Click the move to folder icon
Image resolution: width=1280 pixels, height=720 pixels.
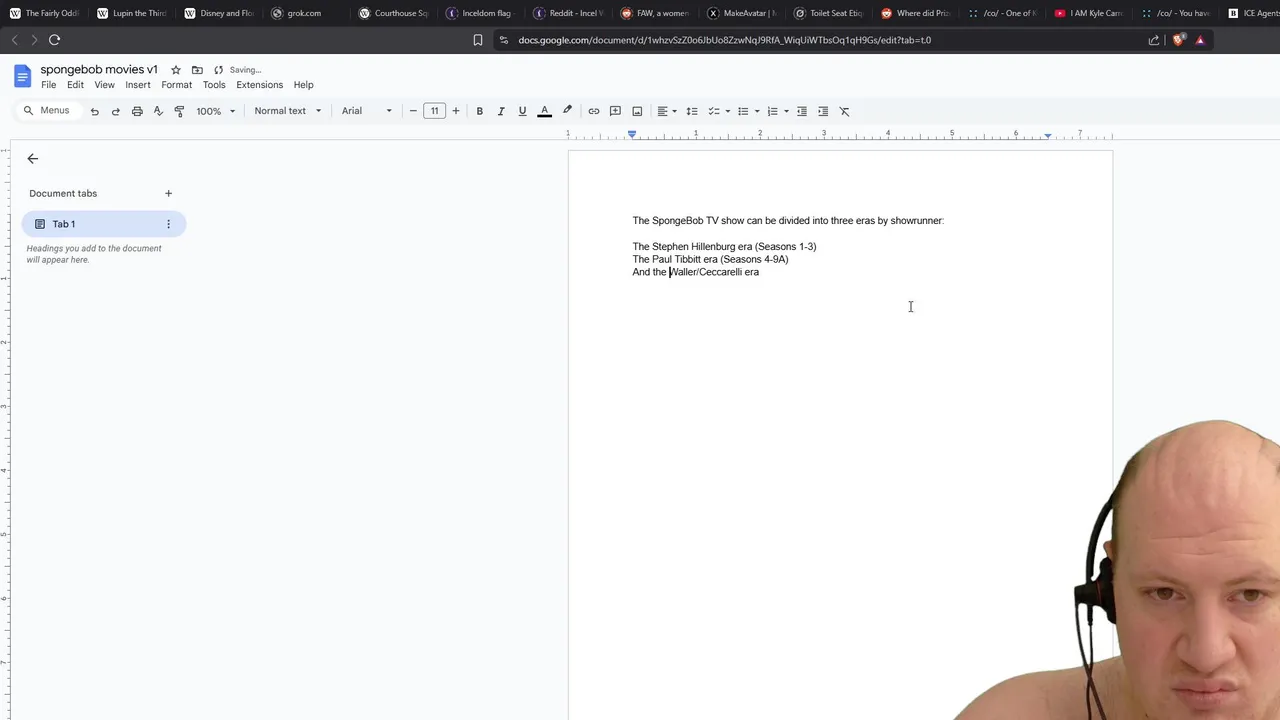point(197,70)
